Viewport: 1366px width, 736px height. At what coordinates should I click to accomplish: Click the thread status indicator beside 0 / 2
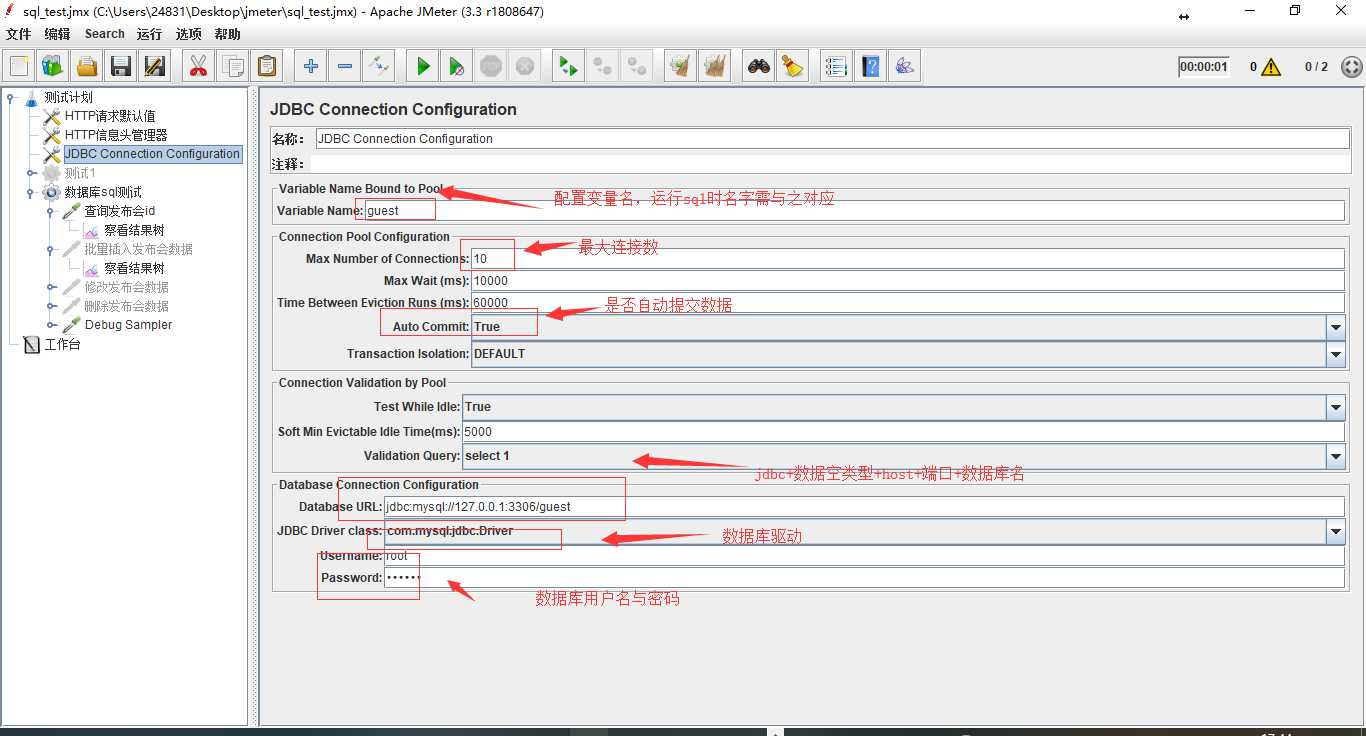click(x=1351, y=67)
